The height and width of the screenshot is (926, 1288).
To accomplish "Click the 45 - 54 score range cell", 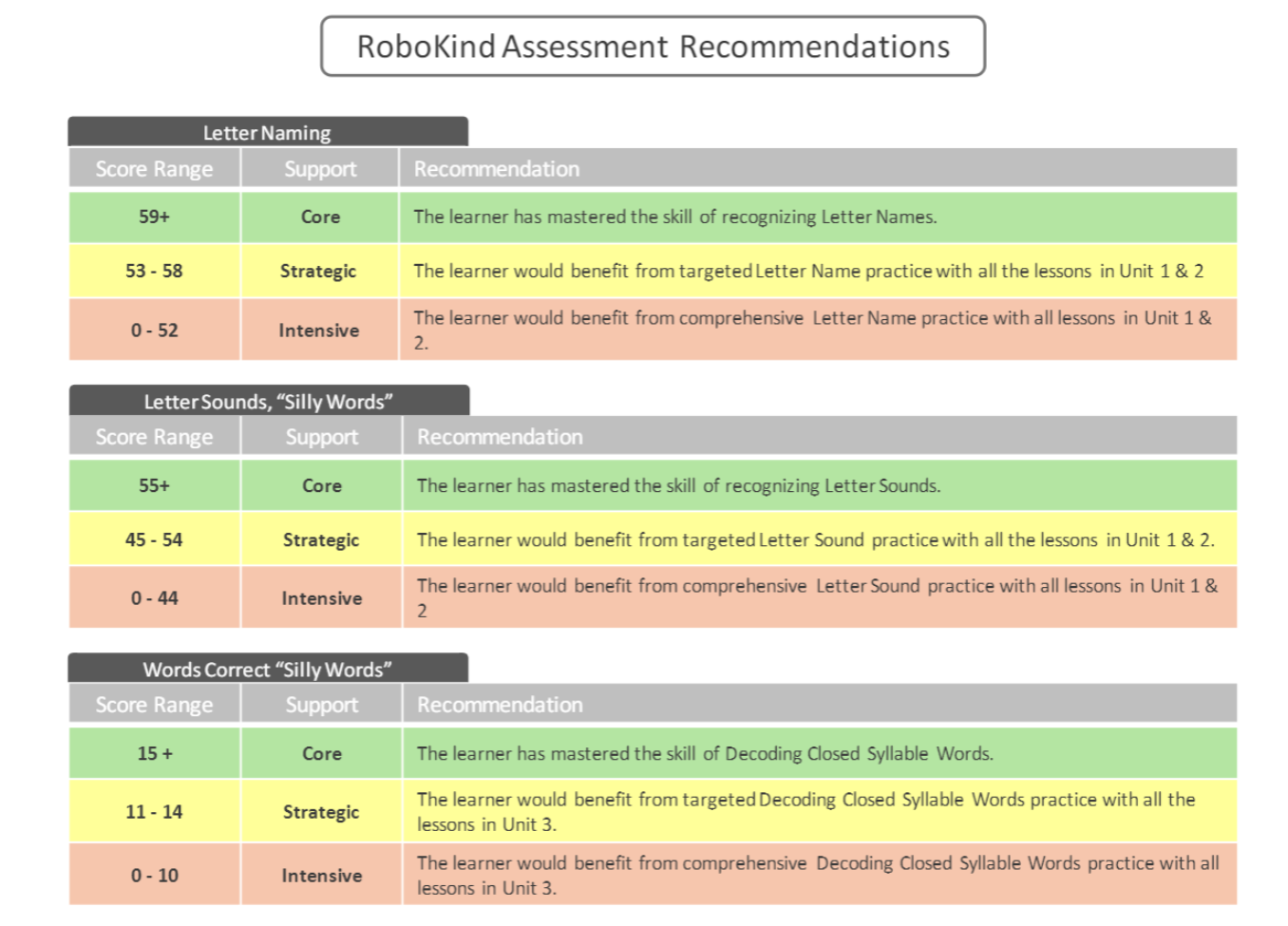I will pos(154,539).
